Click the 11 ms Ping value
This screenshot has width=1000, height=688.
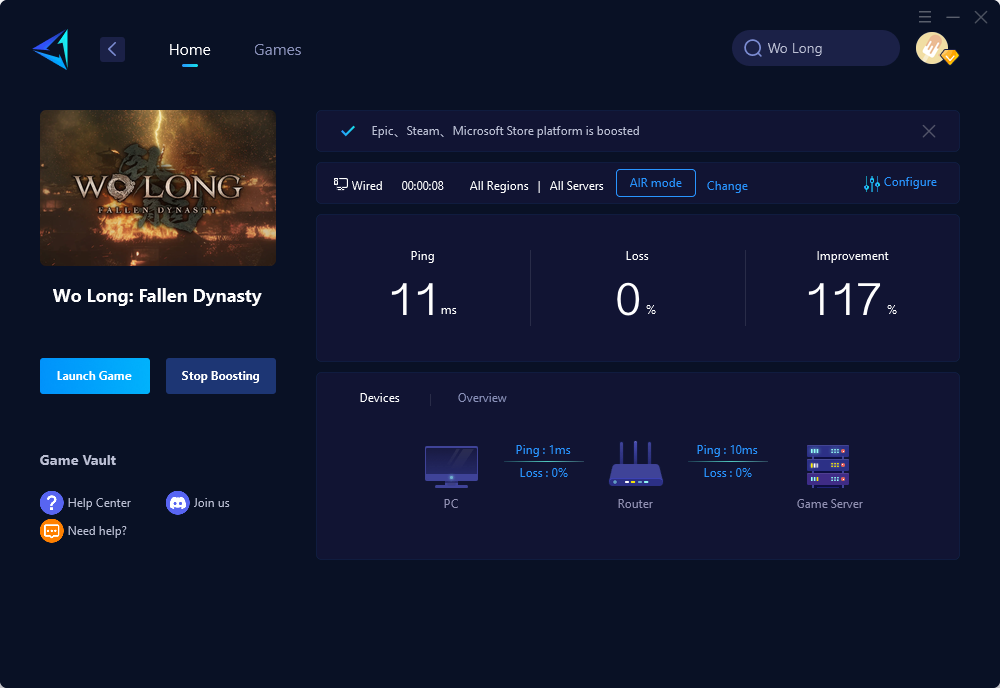click(x=423, y=299)
